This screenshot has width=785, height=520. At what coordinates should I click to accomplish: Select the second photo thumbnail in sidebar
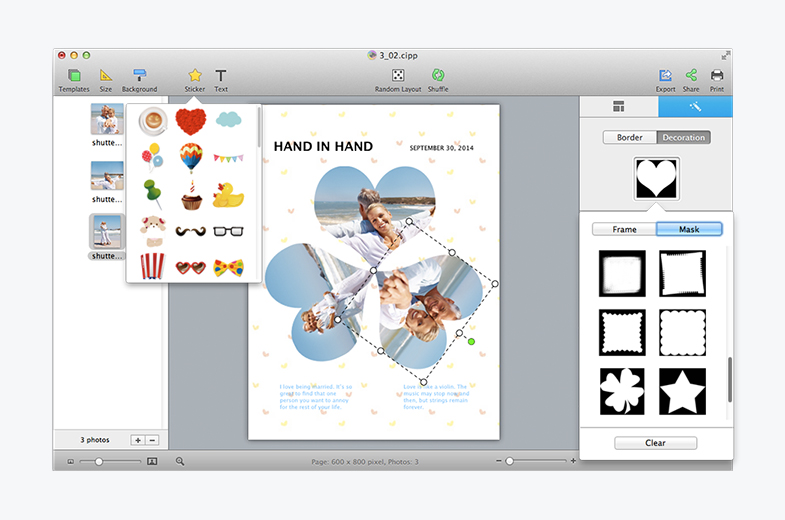point(107,176)
